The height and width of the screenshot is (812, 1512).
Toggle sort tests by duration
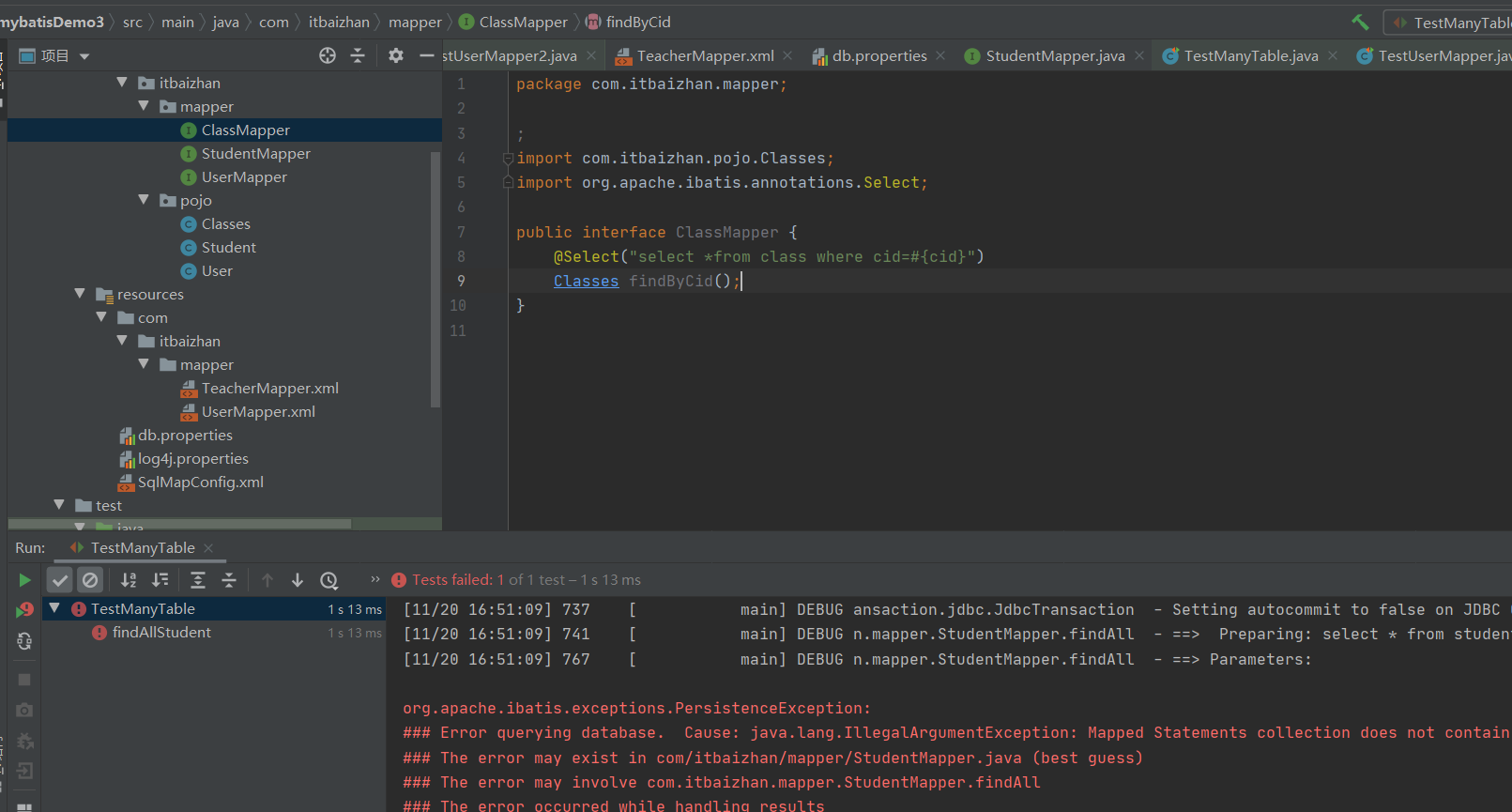160,580
